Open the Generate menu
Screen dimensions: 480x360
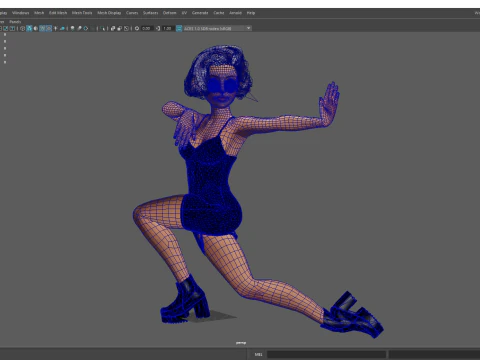200,13
